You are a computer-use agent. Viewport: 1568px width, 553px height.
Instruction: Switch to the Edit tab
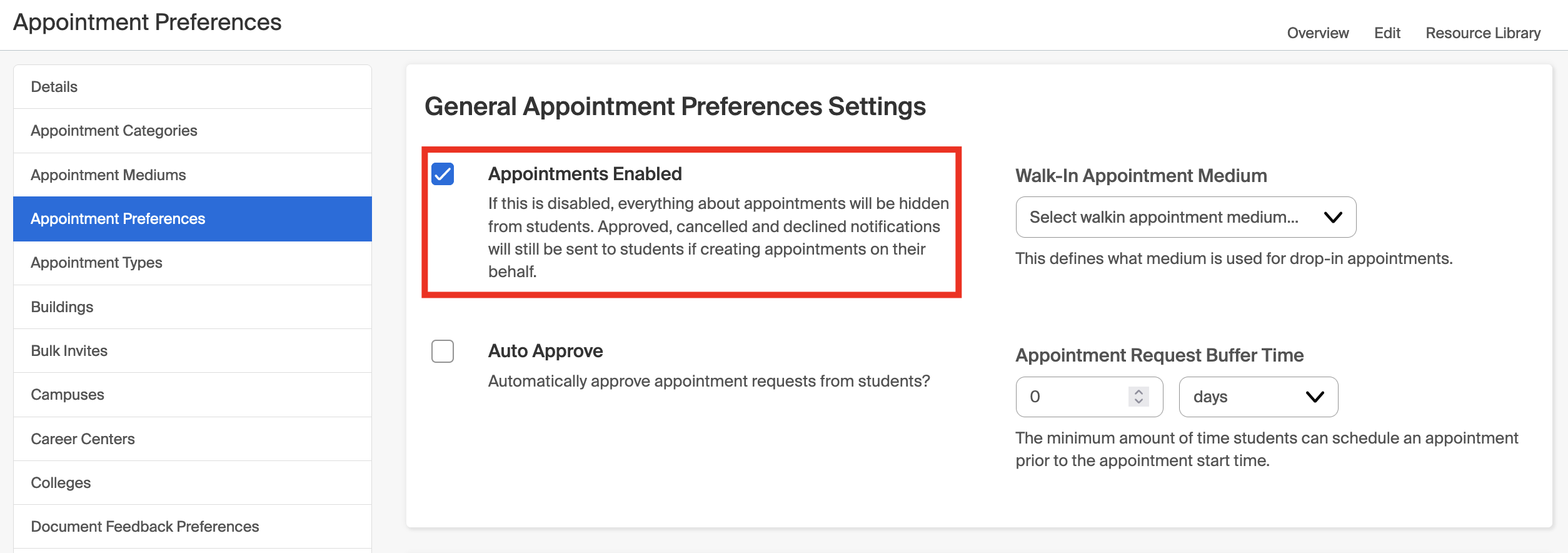(x=1387, y=33)
